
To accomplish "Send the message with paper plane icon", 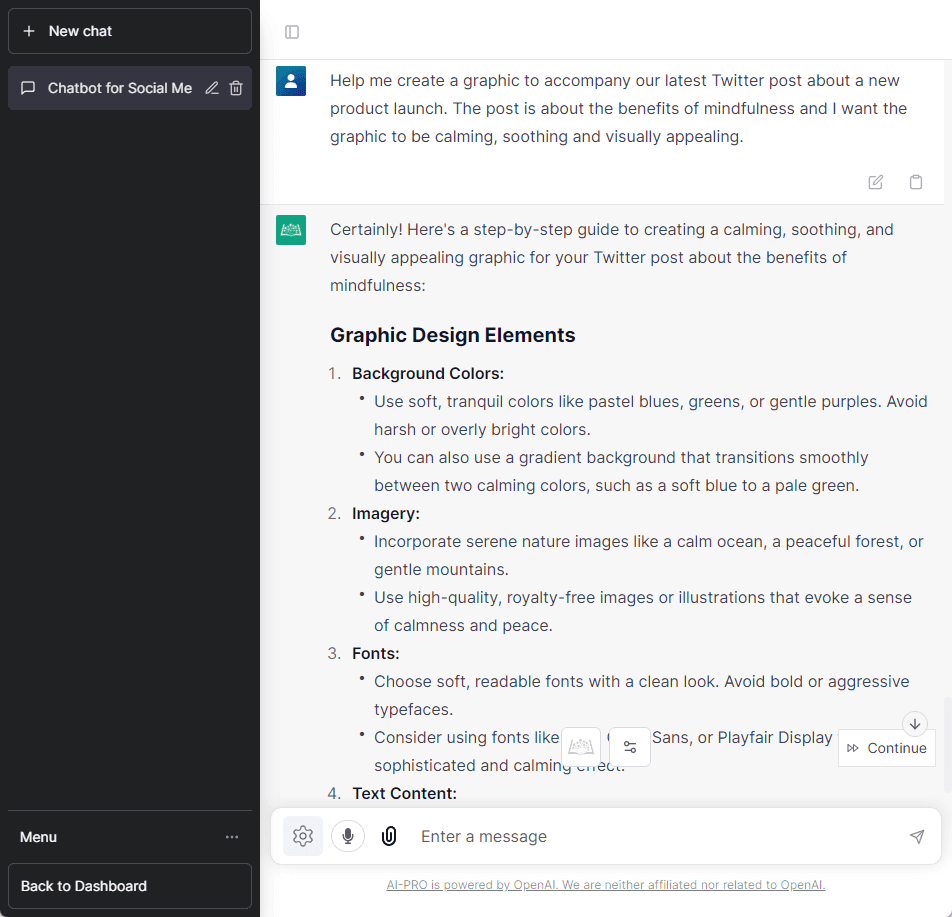I will coord(916,837).
